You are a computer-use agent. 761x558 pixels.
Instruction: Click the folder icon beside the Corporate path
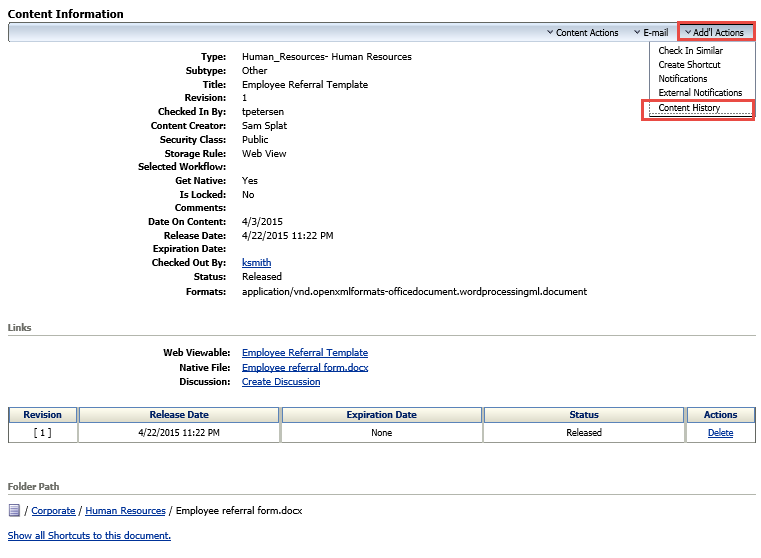pos(14,510)
